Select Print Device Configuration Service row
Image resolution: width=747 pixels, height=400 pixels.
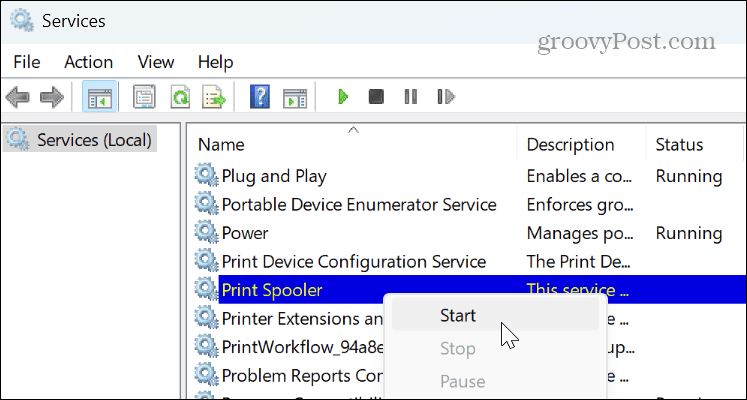pos(353,261)
